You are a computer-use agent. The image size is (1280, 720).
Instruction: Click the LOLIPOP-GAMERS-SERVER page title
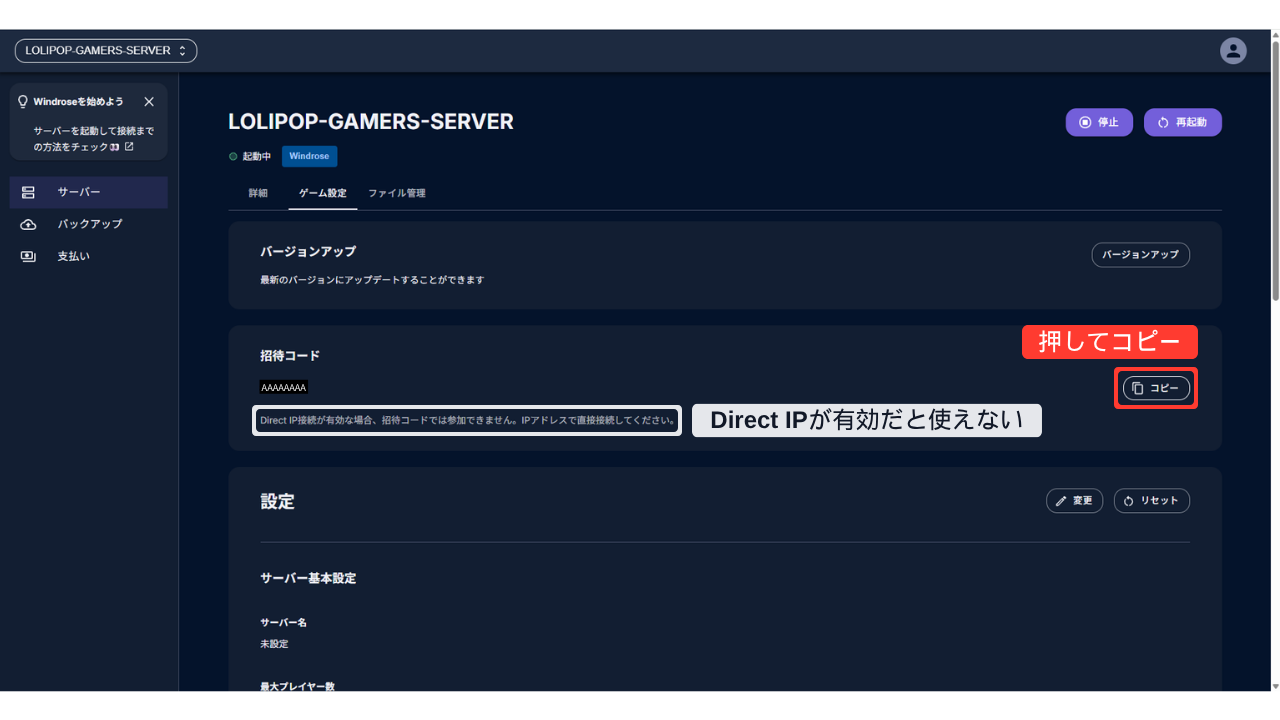(371, 122)
